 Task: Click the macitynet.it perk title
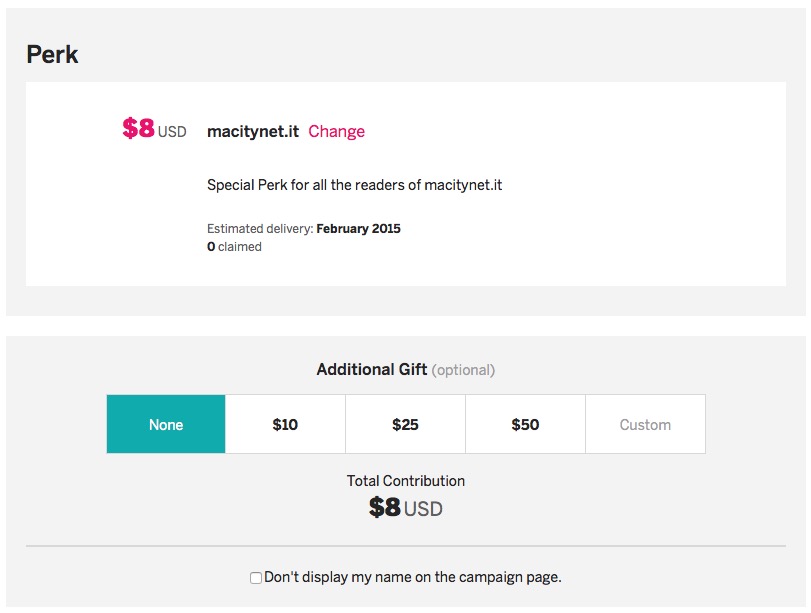pyautogui.click(x=252, y=131)
